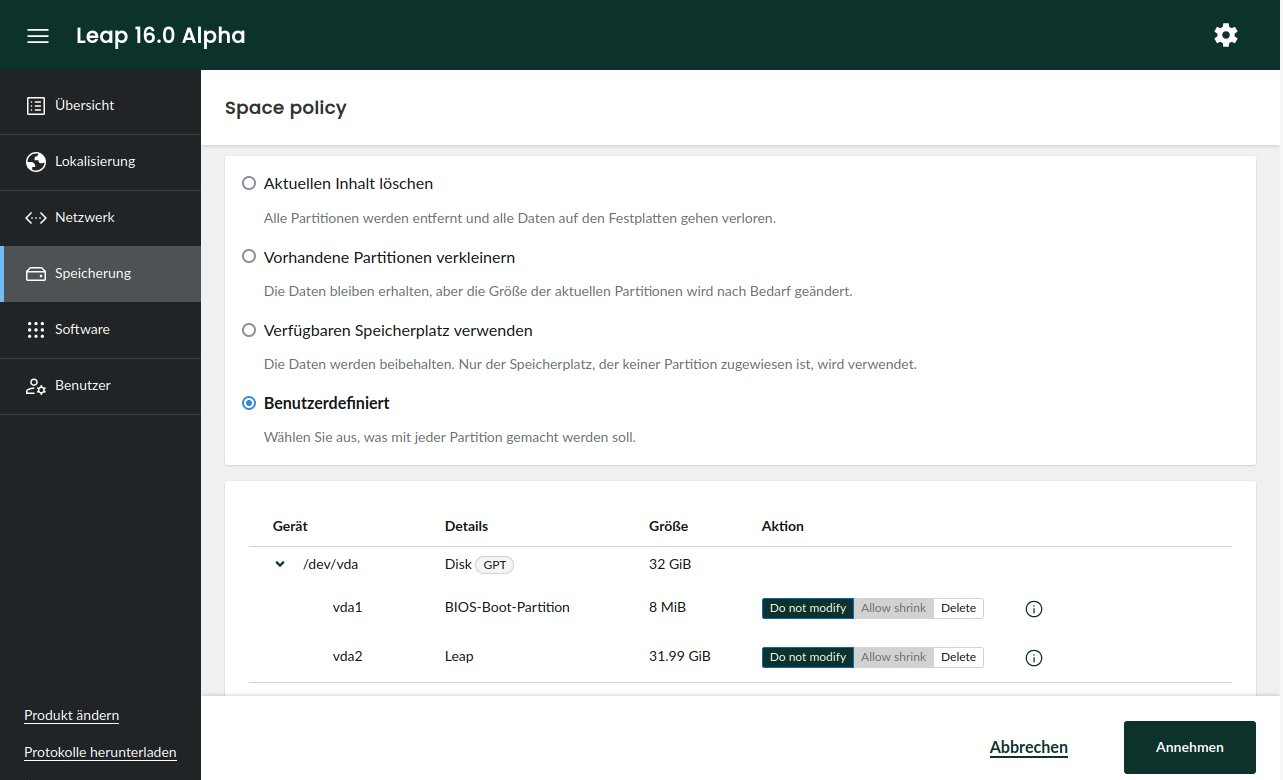Click the Netzwerk icon in sidebar
1283x780 pixels.
tap(36, 217)
